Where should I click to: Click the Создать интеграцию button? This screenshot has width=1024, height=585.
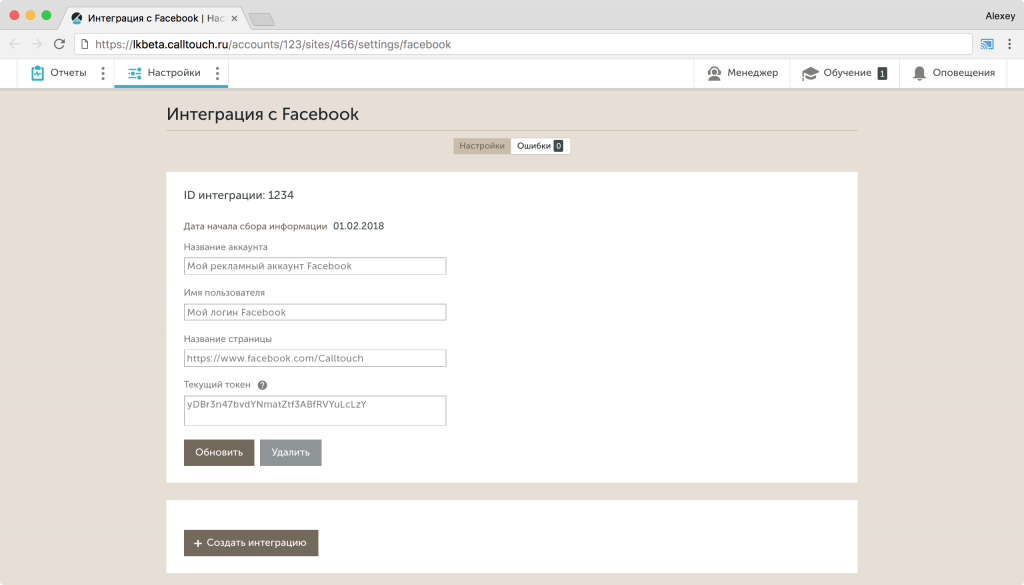pos(251,543)
